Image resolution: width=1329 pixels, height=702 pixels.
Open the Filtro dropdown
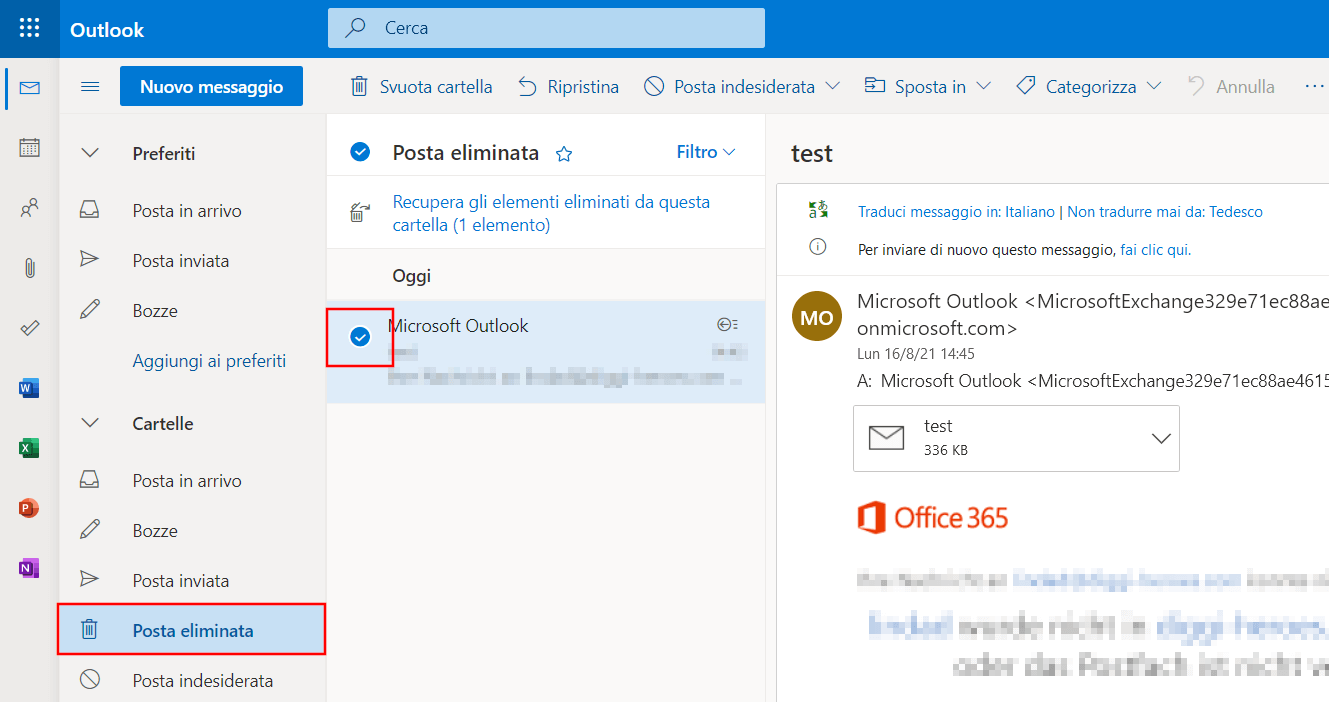[x=706, y=152]
